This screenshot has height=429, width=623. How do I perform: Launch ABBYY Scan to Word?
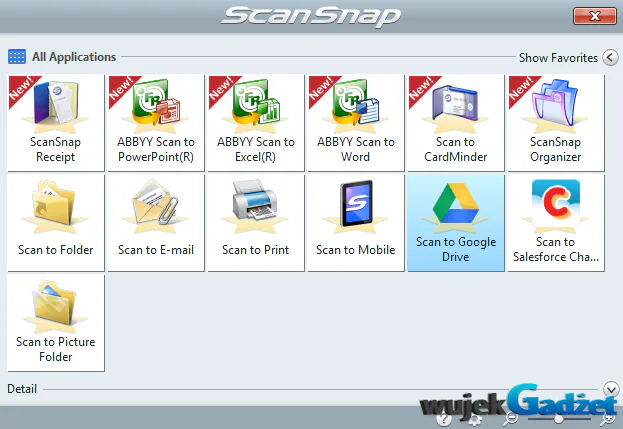pos(356,123)
